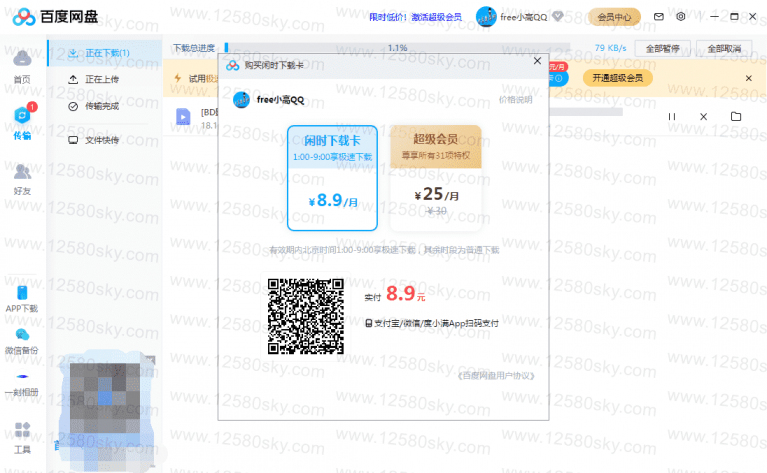Choose the 闲时下载卡 ¥8.9/月 plan
767x473 pixels.
click(333, 178)
